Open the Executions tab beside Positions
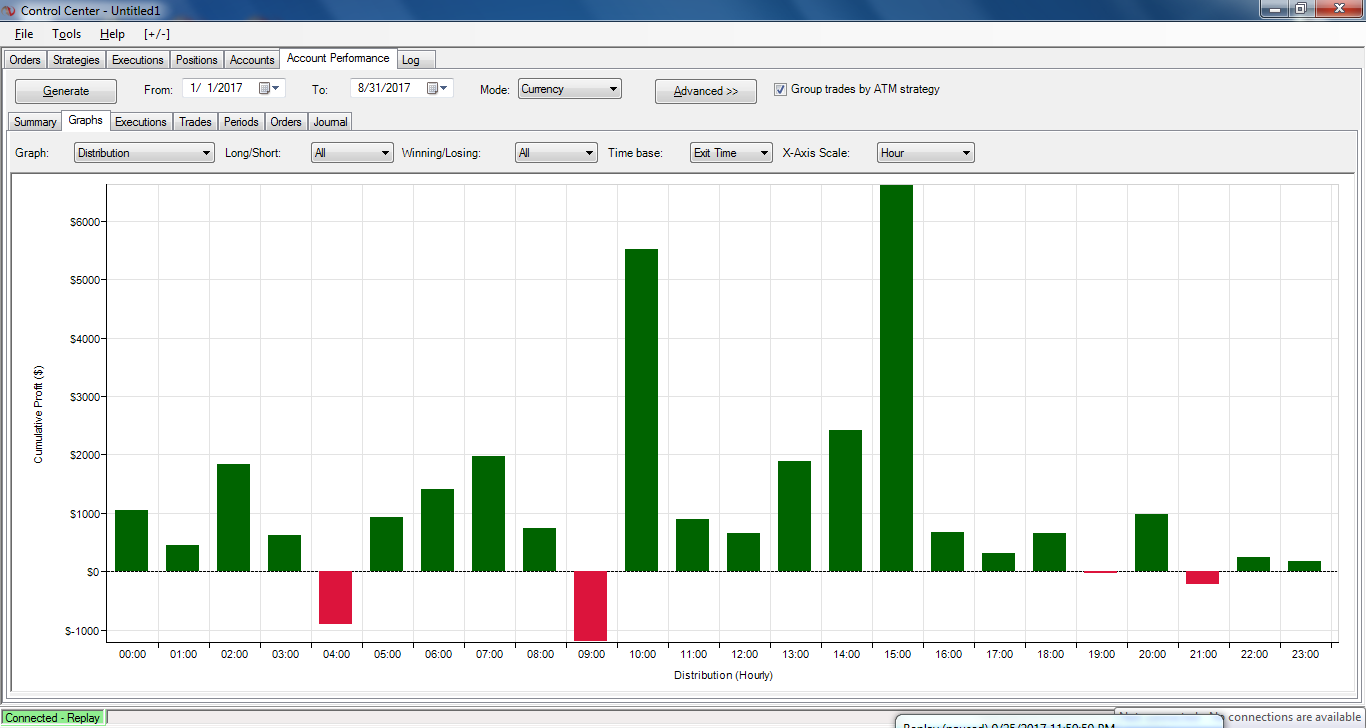The image size is (1366, 728). (x=138, y=60)
